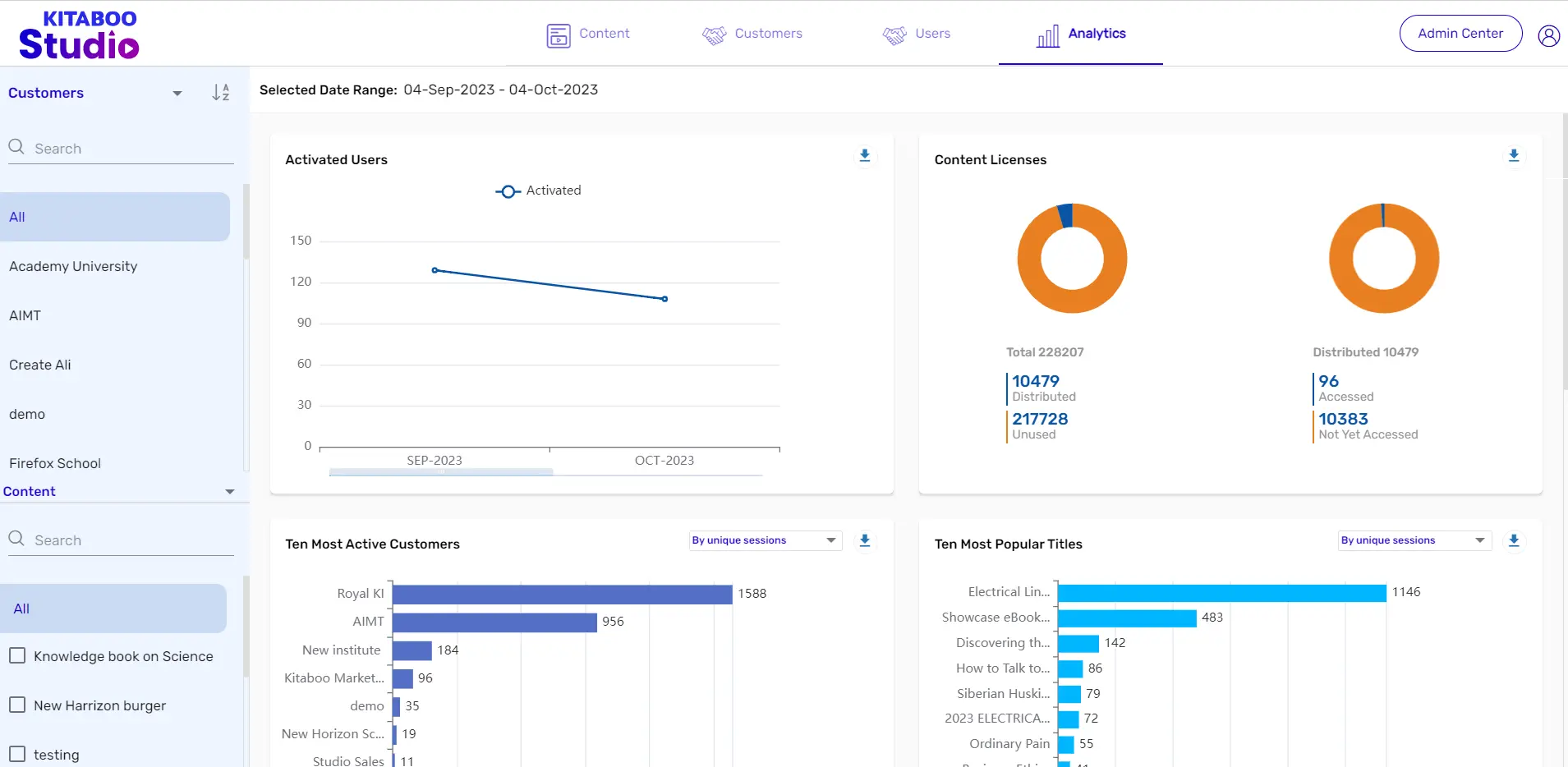Viewport: 1568px width, 767px height.
Task: Check New Harrizon burger
Action: [x=17, y=705]
